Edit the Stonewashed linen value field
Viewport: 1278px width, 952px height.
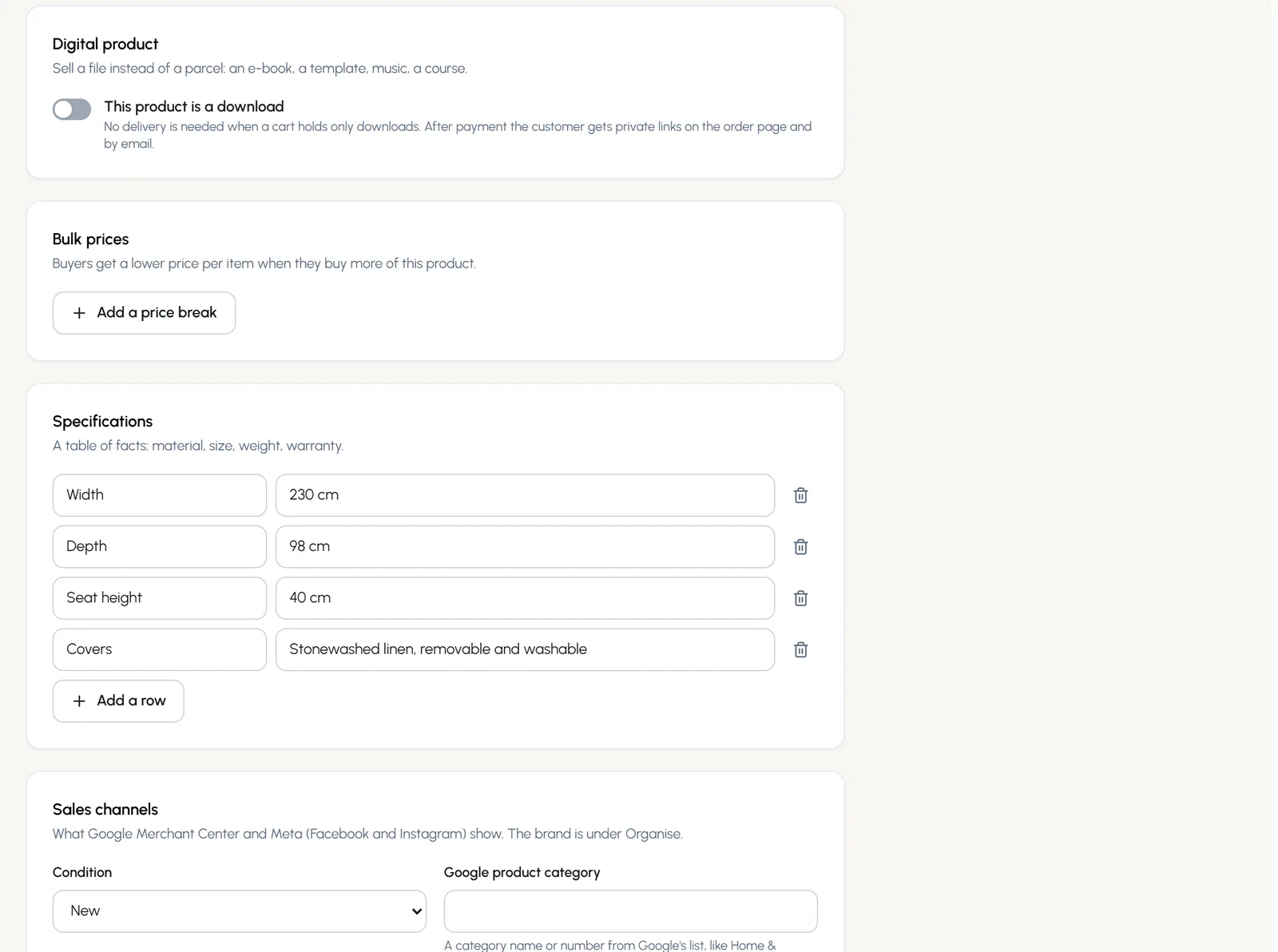pos(525,650)
